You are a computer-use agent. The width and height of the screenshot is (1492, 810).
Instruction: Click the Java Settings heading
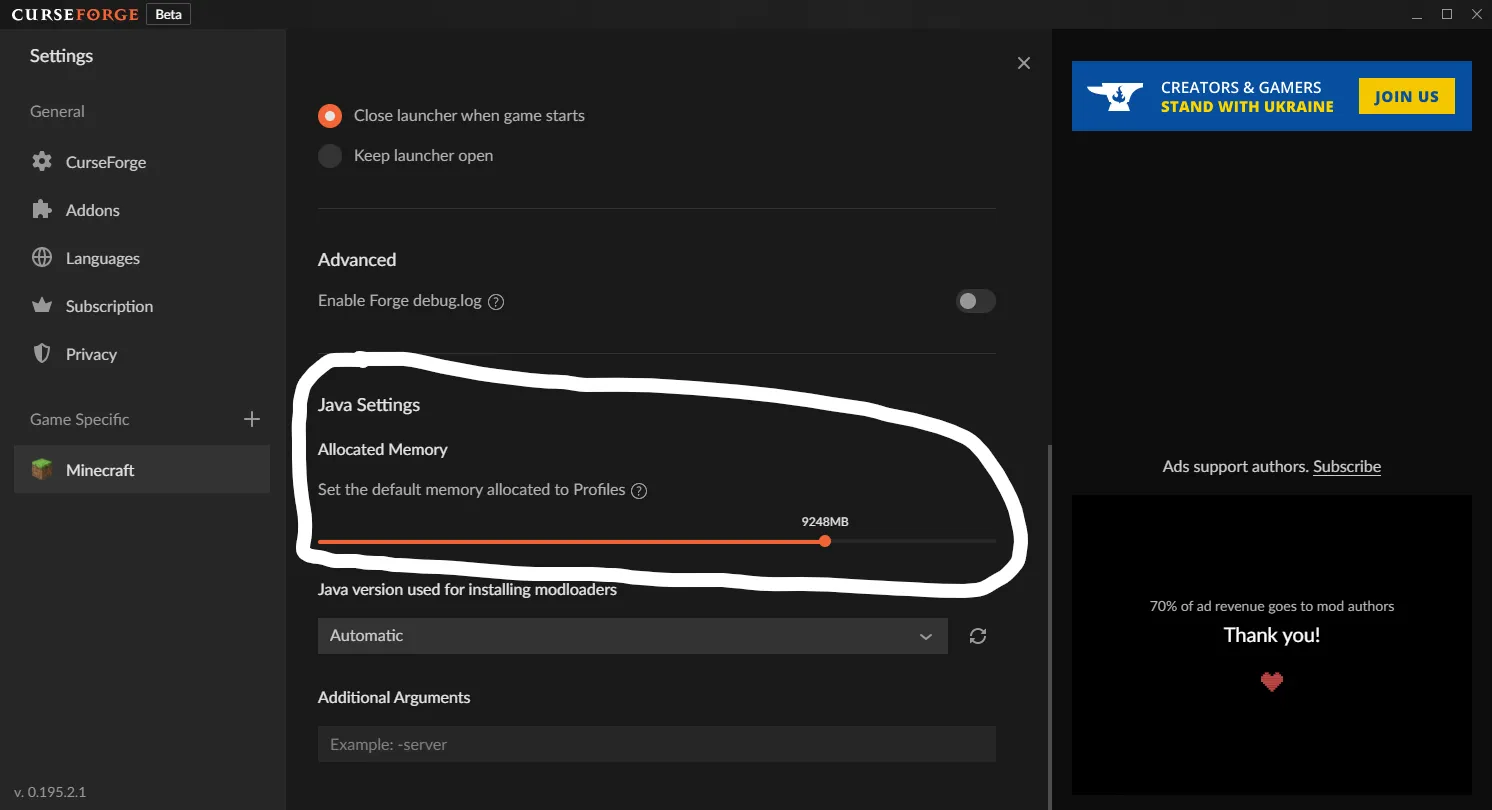pyautogui.click(x=369, y=405)
